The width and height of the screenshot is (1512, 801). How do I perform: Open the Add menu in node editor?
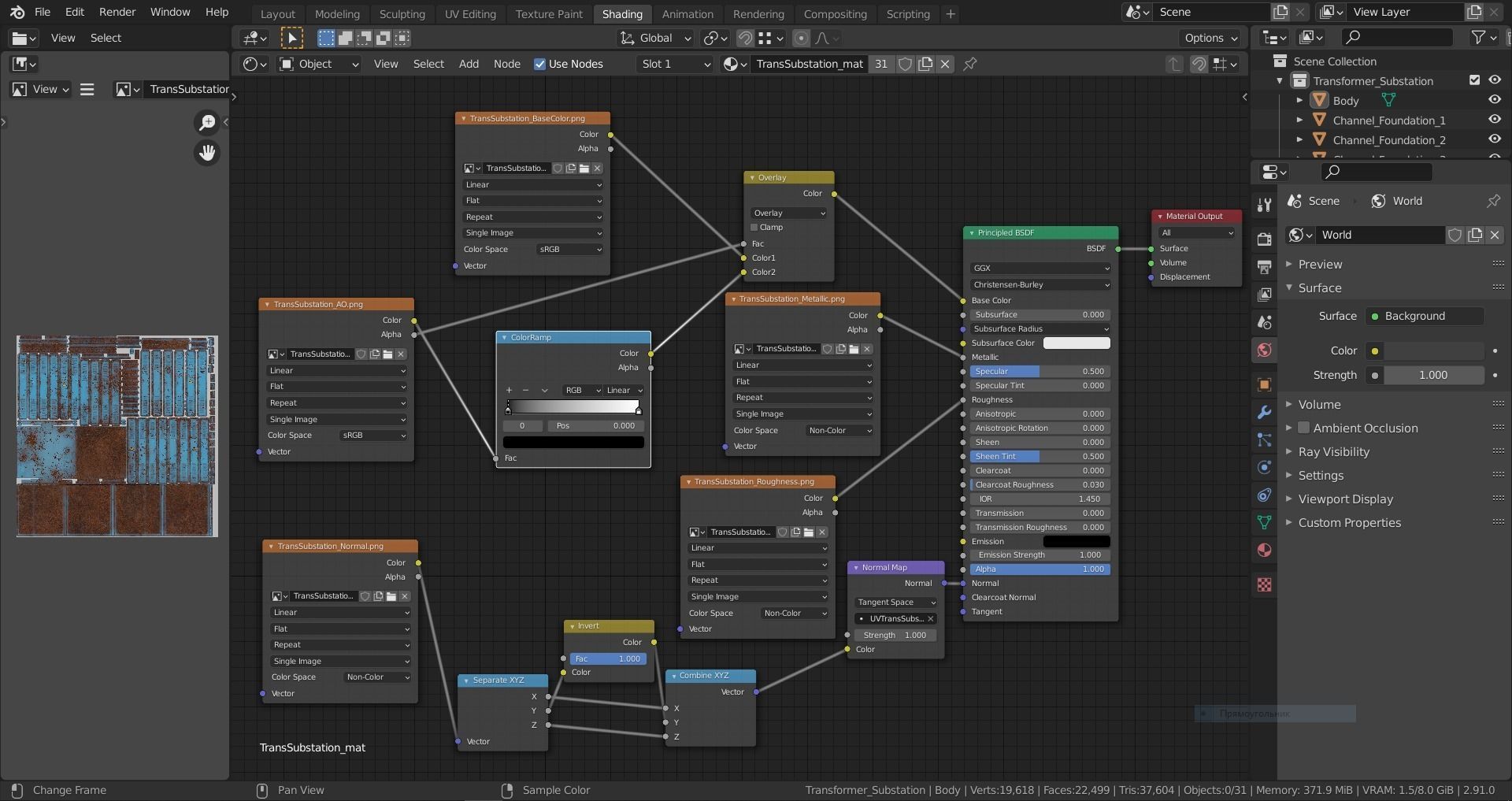point(469,64)
